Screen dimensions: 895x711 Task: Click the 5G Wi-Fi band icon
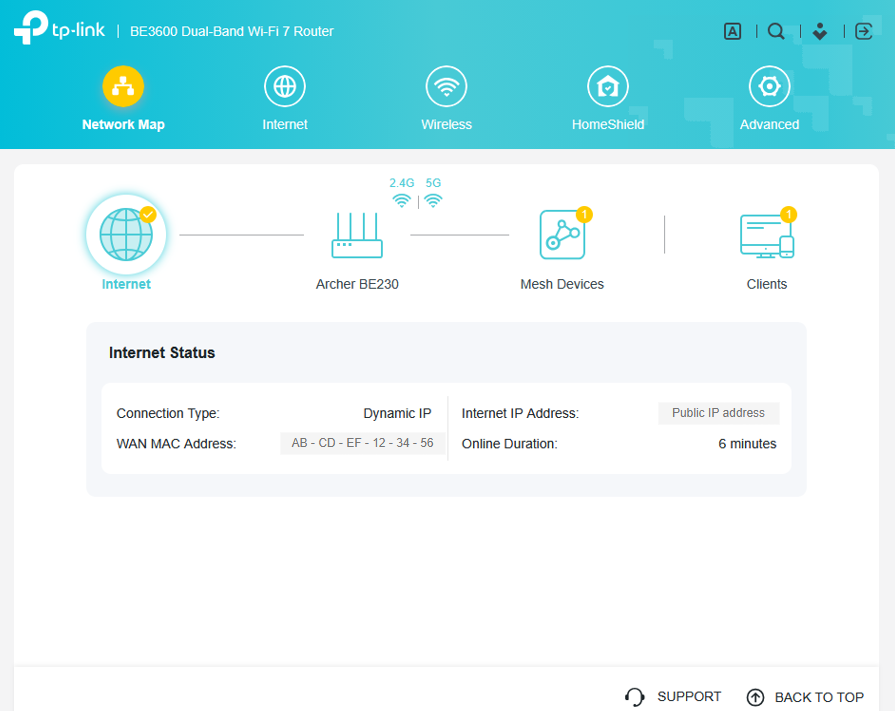(x=433, y=201)
